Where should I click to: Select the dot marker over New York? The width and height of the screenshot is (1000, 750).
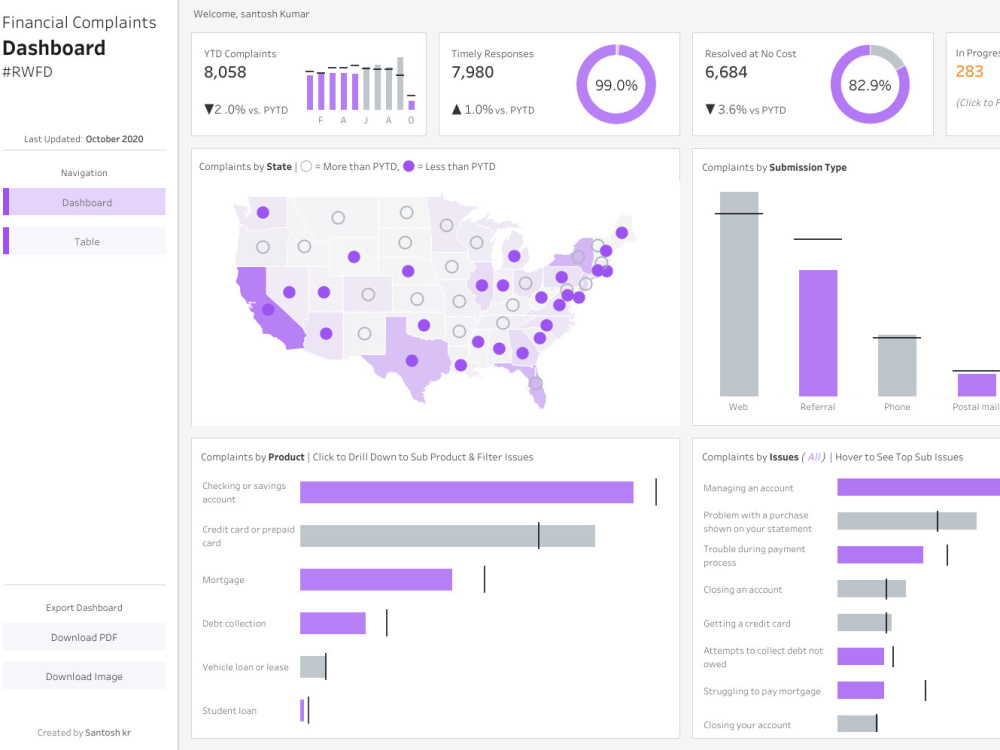pos(579,257)
